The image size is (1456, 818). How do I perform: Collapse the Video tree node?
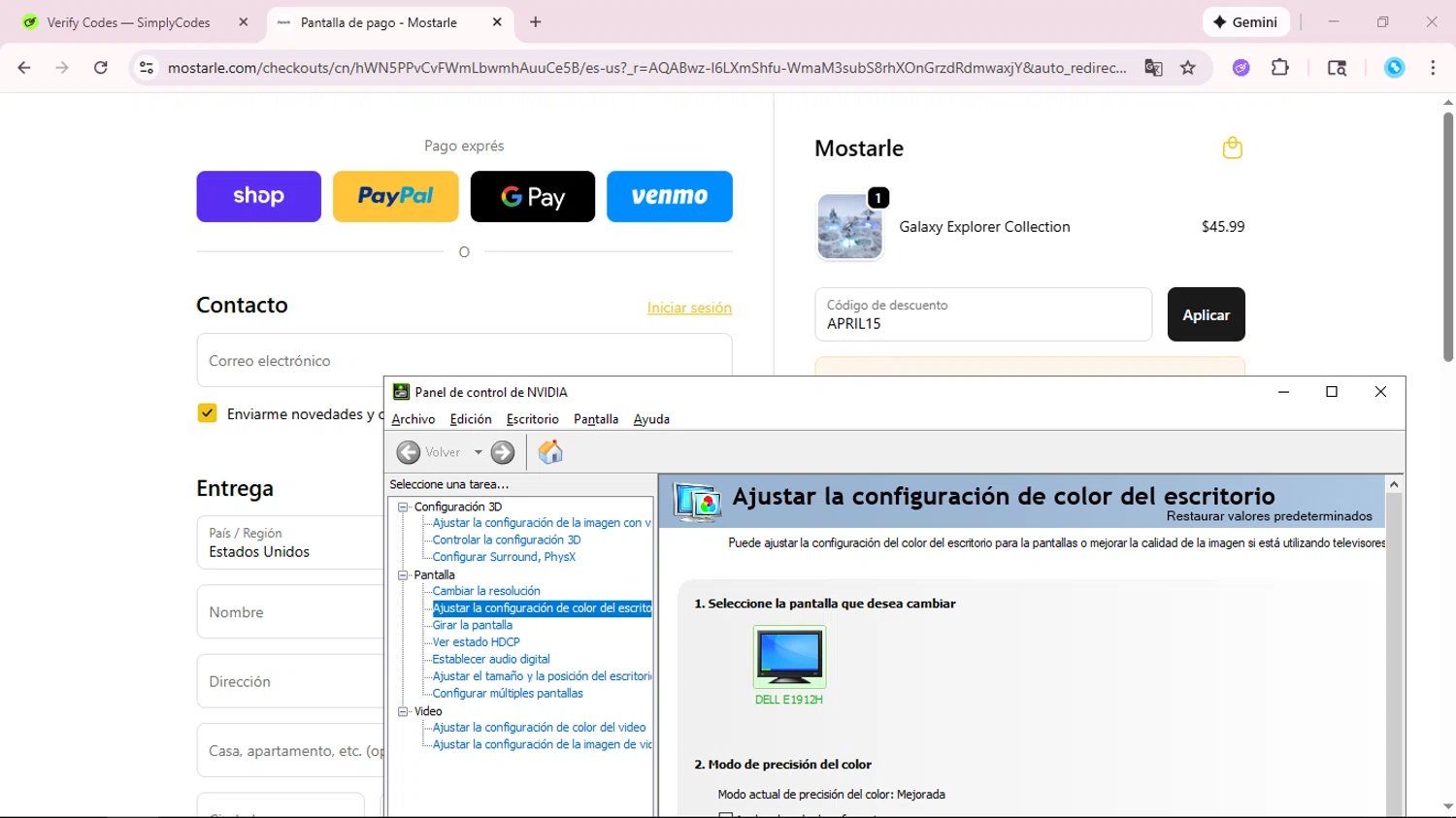tap(403, 711)
